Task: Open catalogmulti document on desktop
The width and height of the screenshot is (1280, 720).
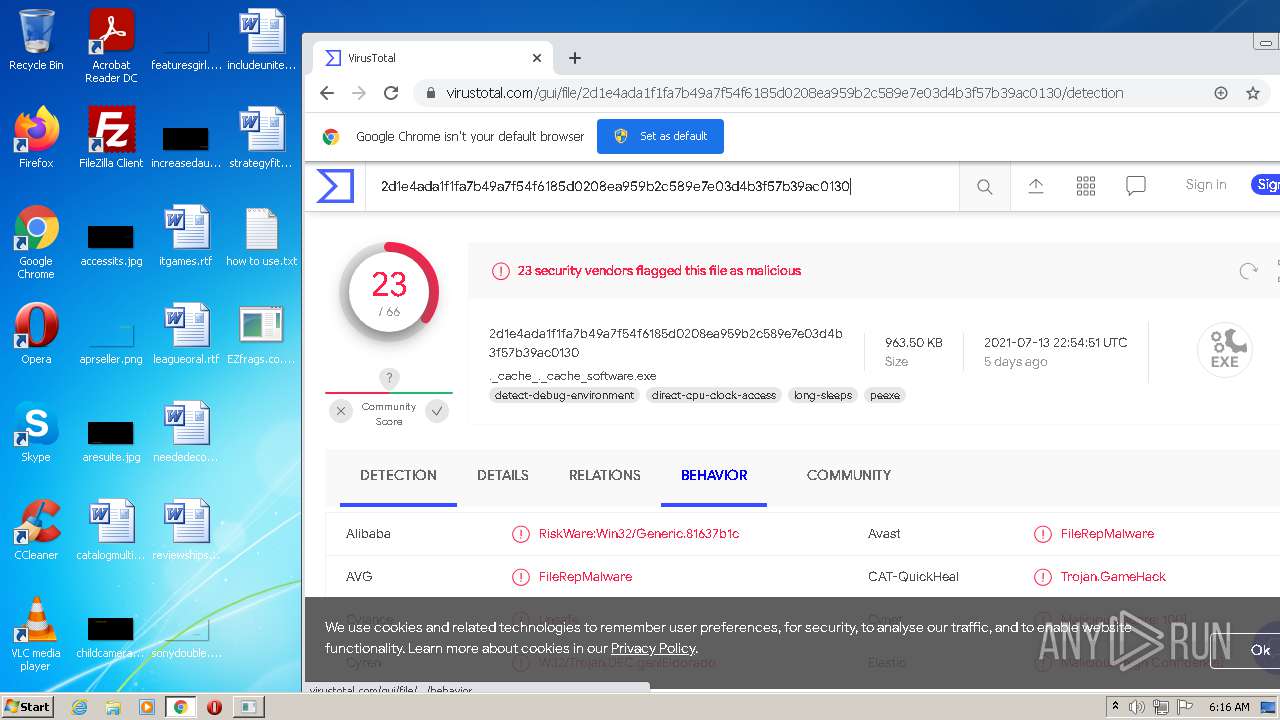Action: point(111,530)
